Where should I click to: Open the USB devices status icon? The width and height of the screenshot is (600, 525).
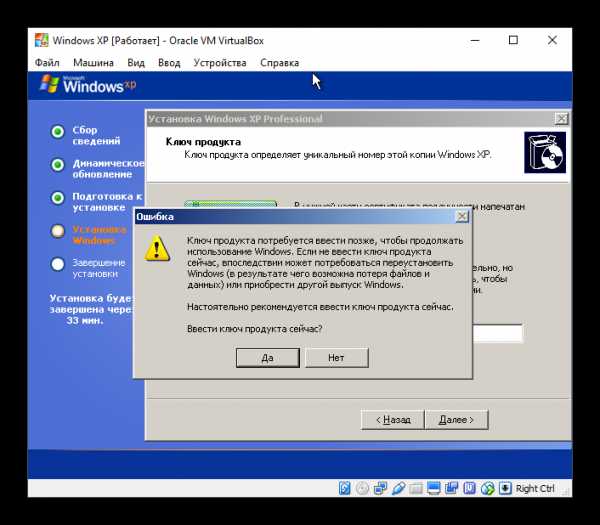coord(399,488)
